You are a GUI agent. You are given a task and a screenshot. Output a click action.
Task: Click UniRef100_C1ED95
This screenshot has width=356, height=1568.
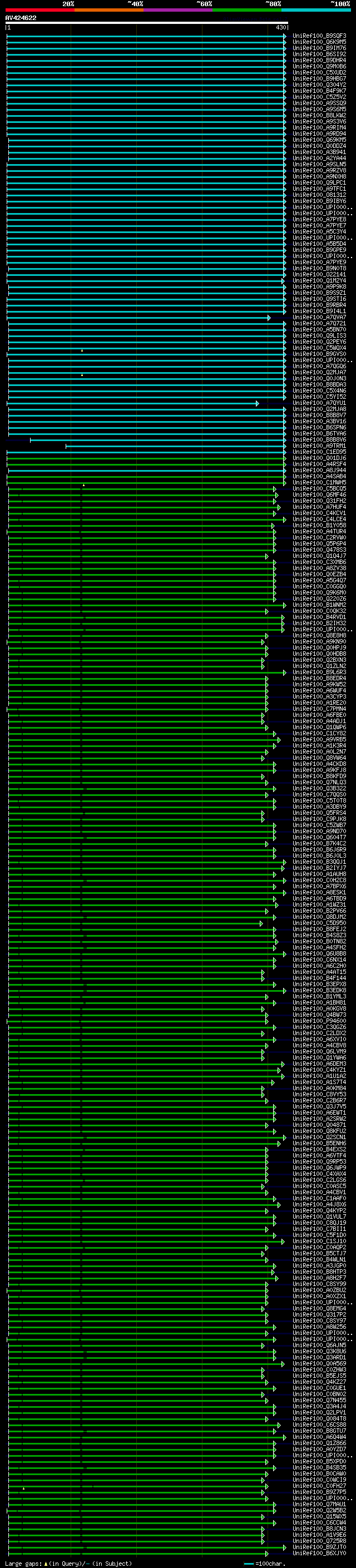319,452
